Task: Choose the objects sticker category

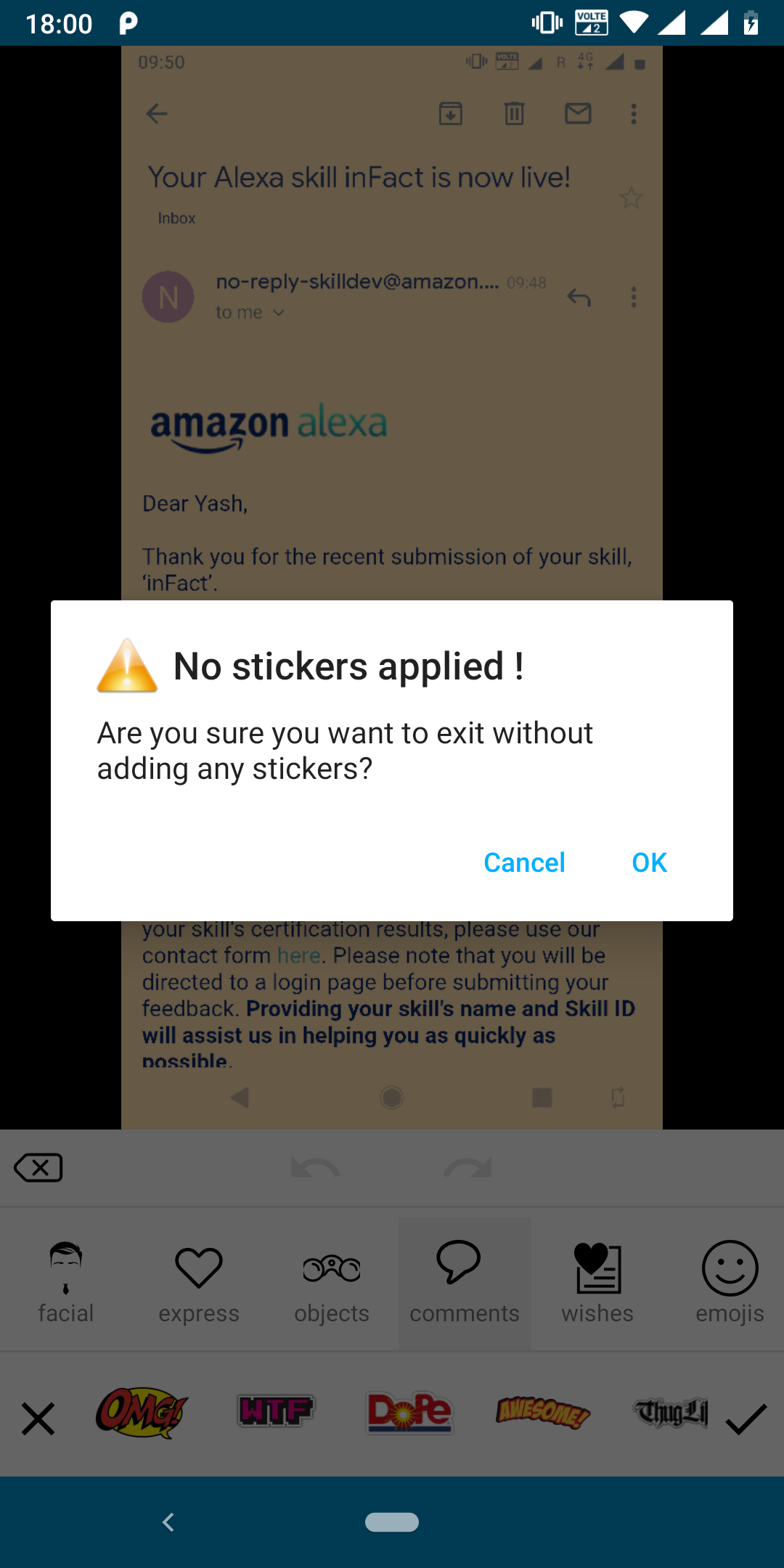Action: click(332, 1283)
